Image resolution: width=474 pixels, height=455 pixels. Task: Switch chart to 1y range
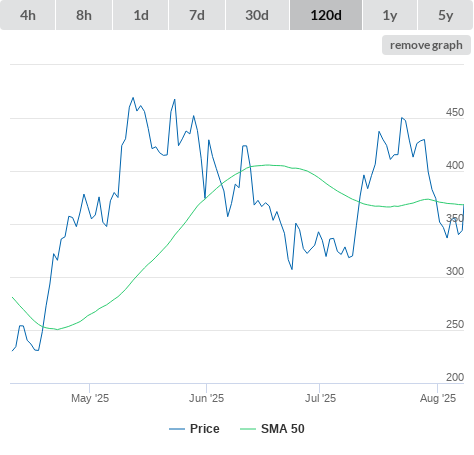[x=390, y=15]
